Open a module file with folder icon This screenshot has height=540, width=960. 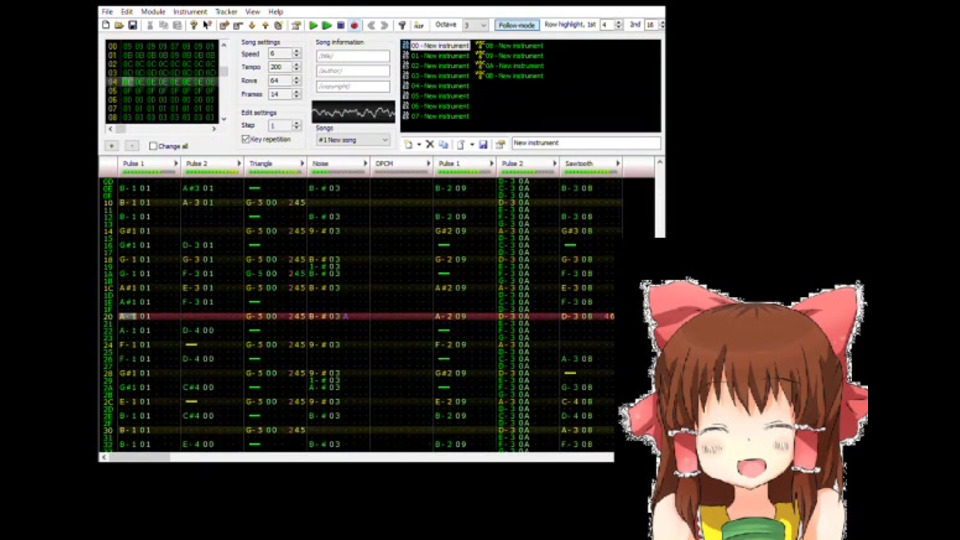[119, 25]
